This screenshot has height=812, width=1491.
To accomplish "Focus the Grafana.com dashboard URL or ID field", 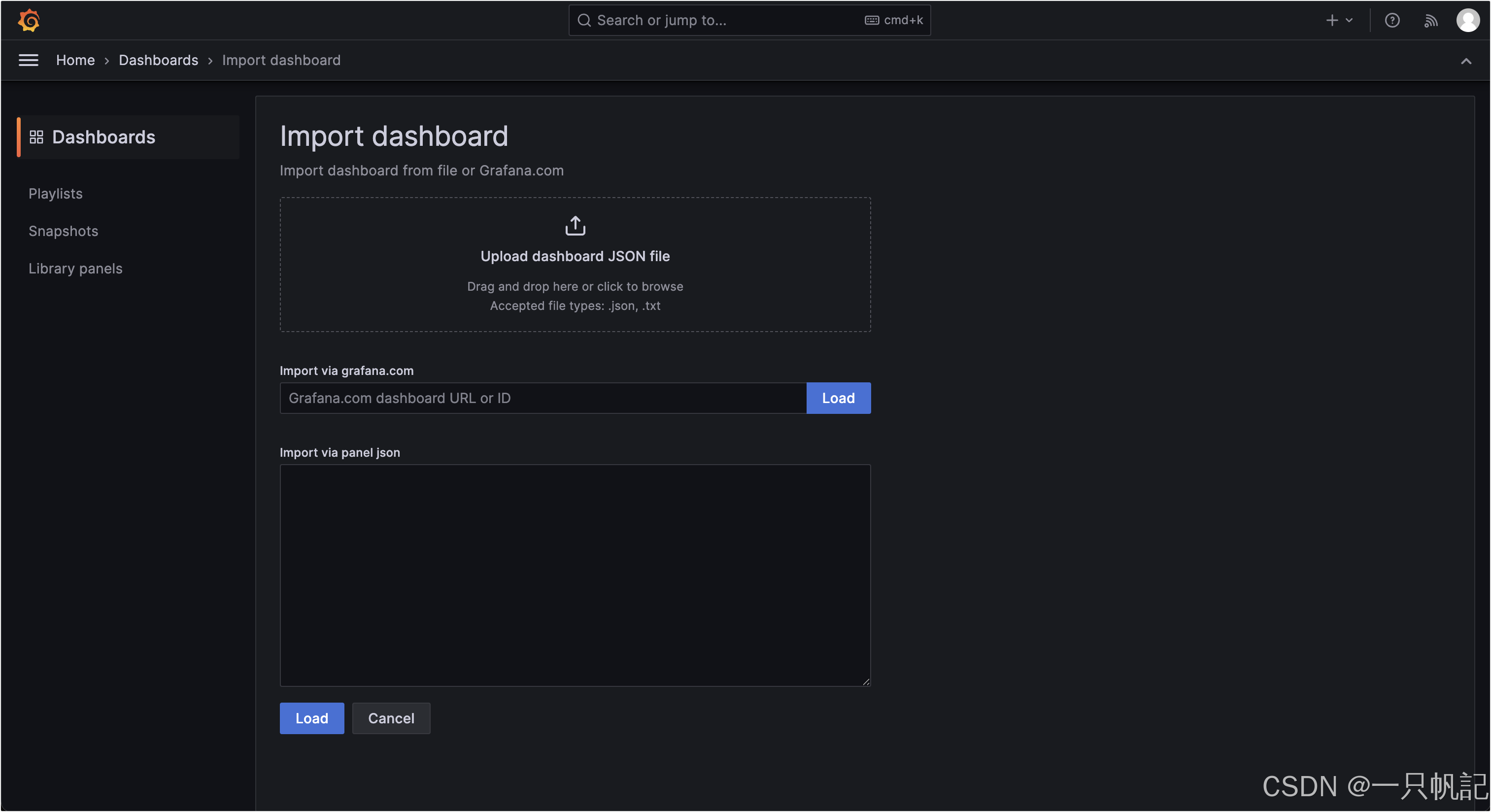I will (x=542, y=398).
